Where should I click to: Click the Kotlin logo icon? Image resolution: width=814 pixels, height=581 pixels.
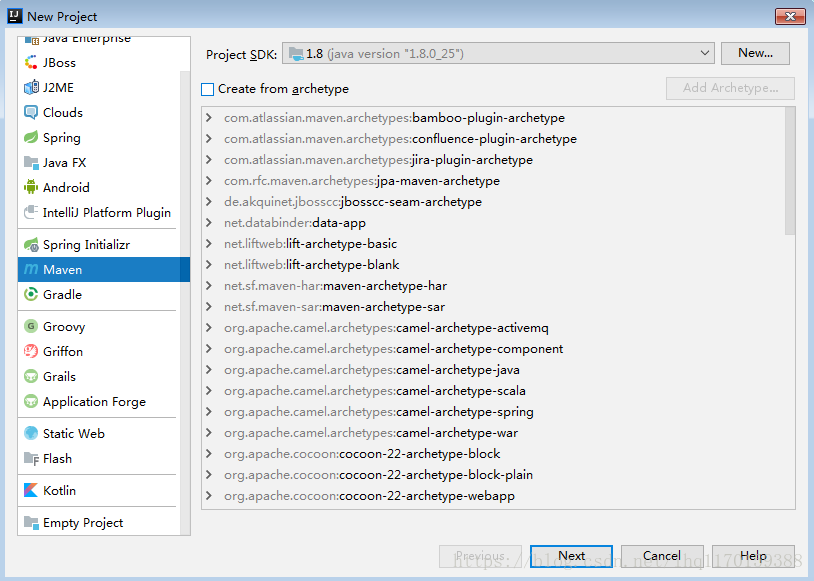(31, 490)
